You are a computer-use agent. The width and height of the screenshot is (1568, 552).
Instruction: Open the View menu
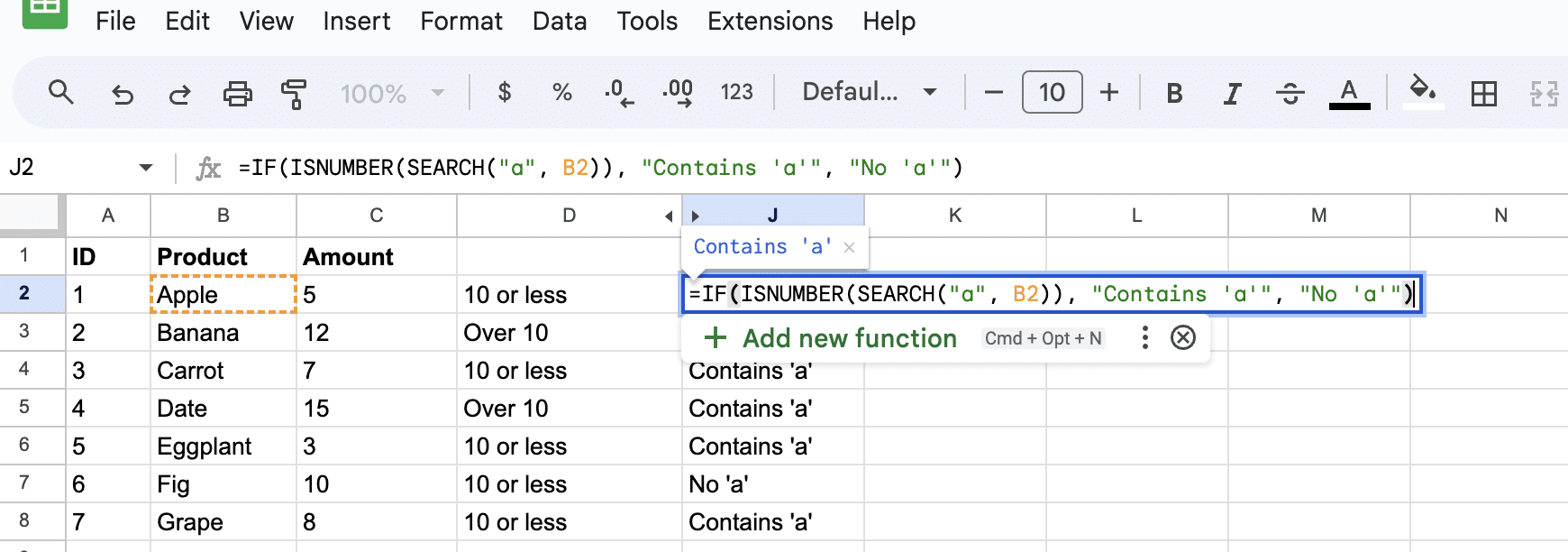coord(267,21)
